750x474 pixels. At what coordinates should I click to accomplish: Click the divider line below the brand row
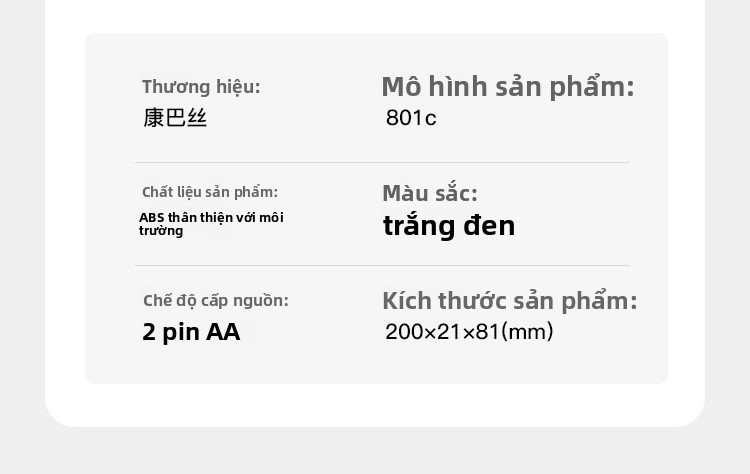(x=382, y=162)
